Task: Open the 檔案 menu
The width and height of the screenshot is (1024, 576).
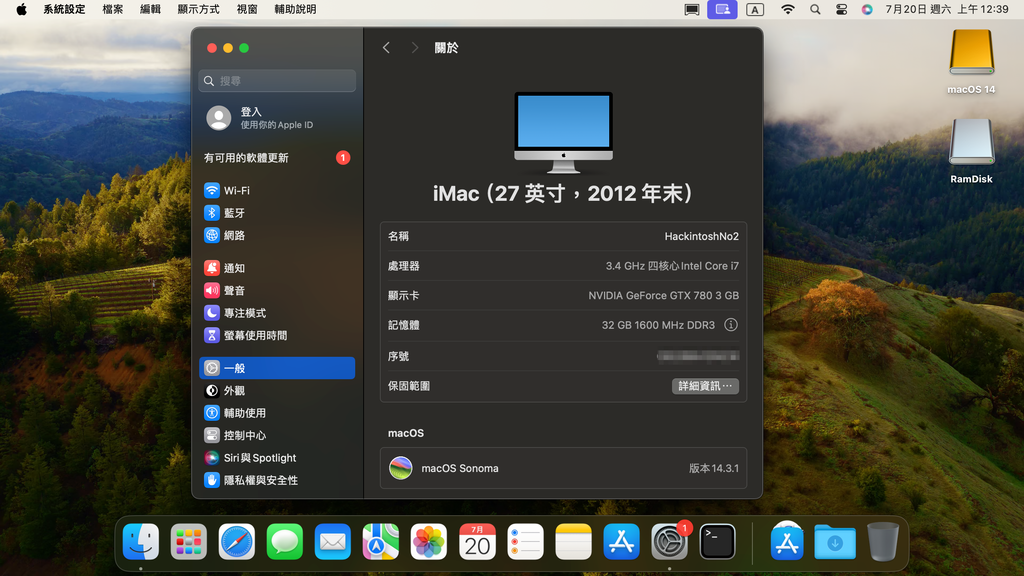Action: pos(113,9)
